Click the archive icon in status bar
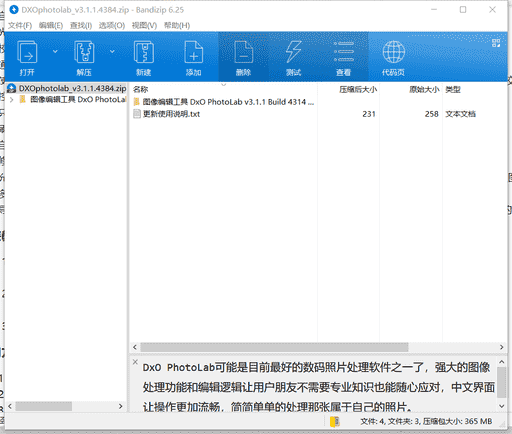 click(x=335, y=422)
